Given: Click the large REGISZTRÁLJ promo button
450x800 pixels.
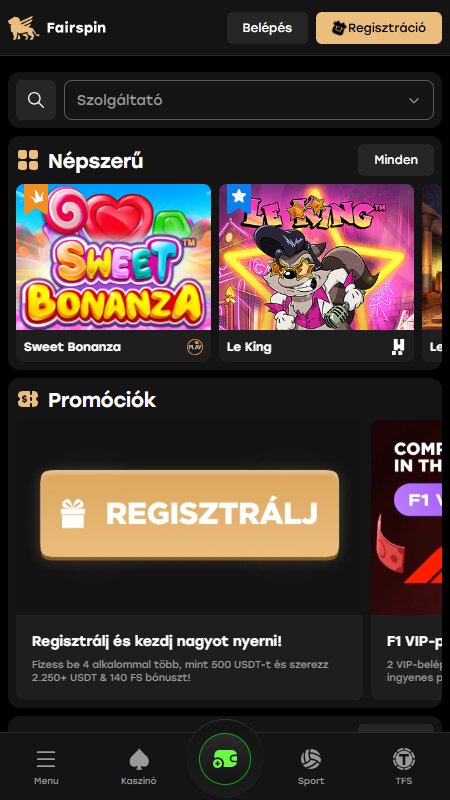Looking at the screenshot, I should click(189, 514).
